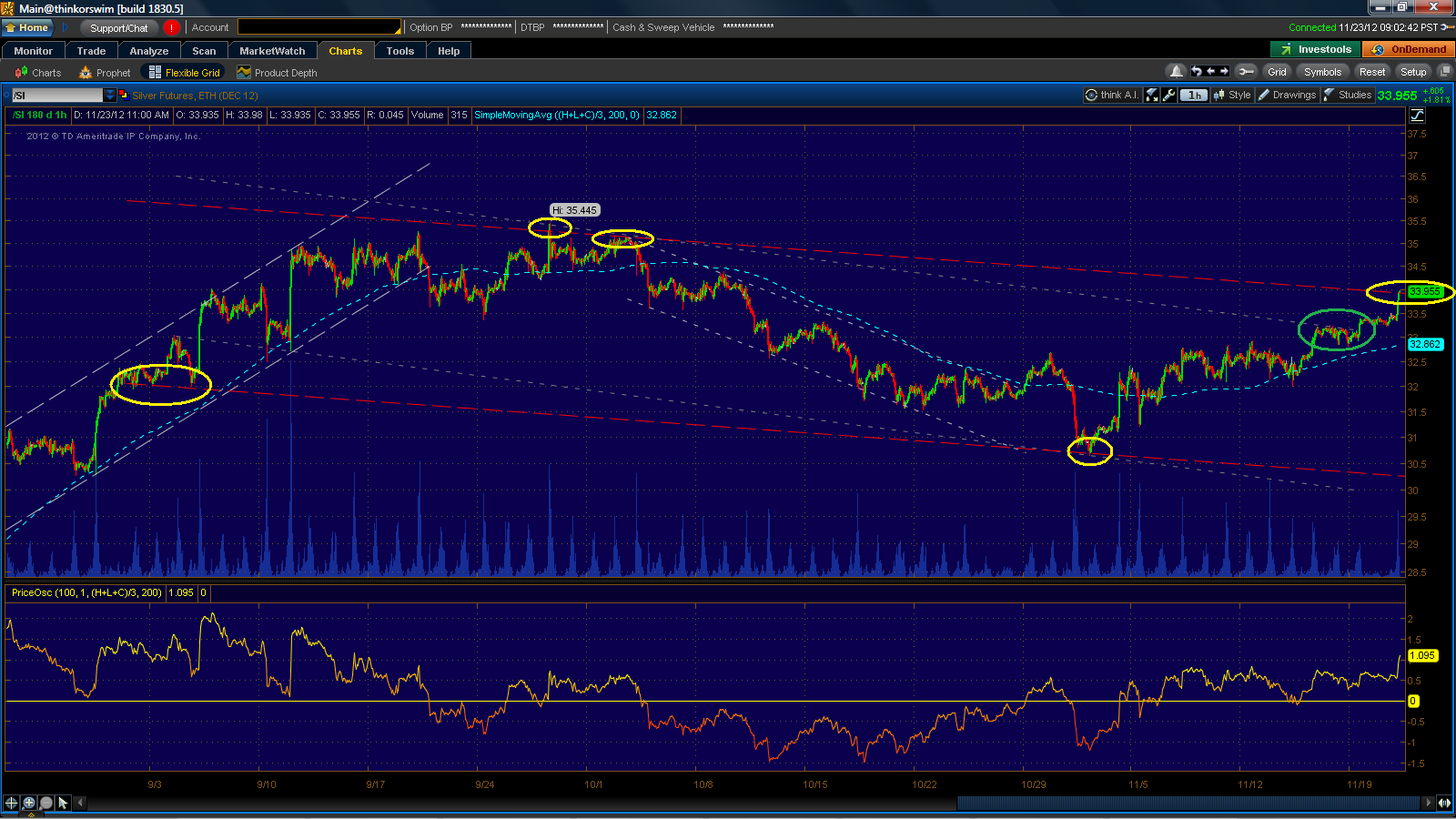Click the zoom out magnifier icon
The width and height of the screenshot is (1456, 819).
(45, 803)
